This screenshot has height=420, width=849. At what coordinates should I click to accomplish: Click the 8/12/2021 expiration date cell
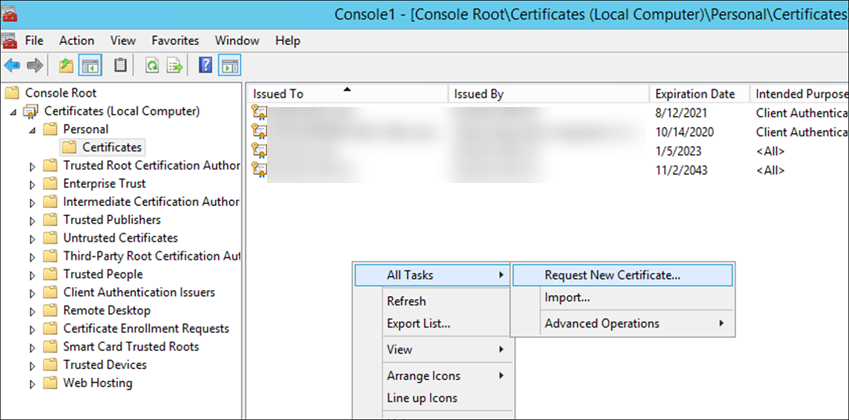(x=681, y=114)
